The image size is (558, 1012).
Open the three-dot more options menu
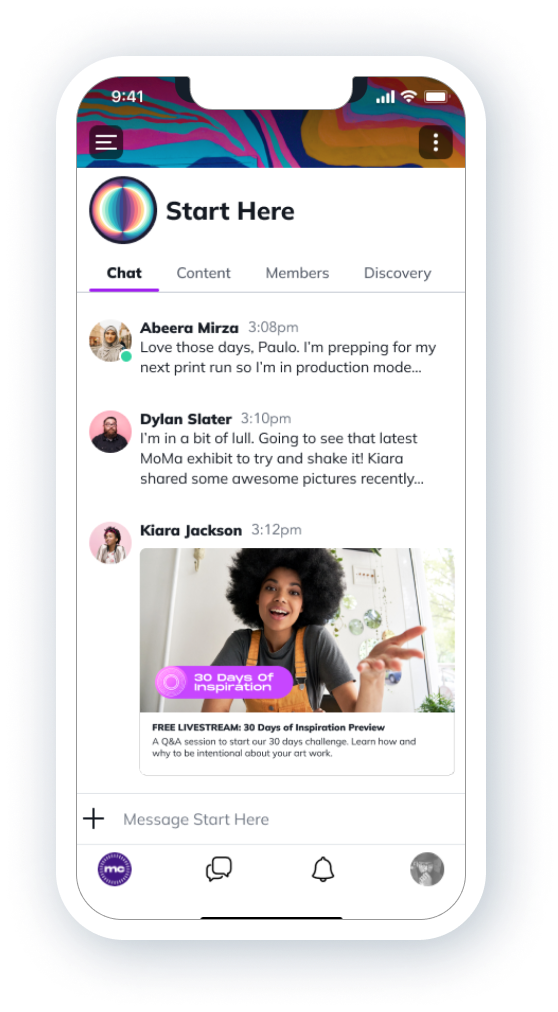click(x=435, y=141)
